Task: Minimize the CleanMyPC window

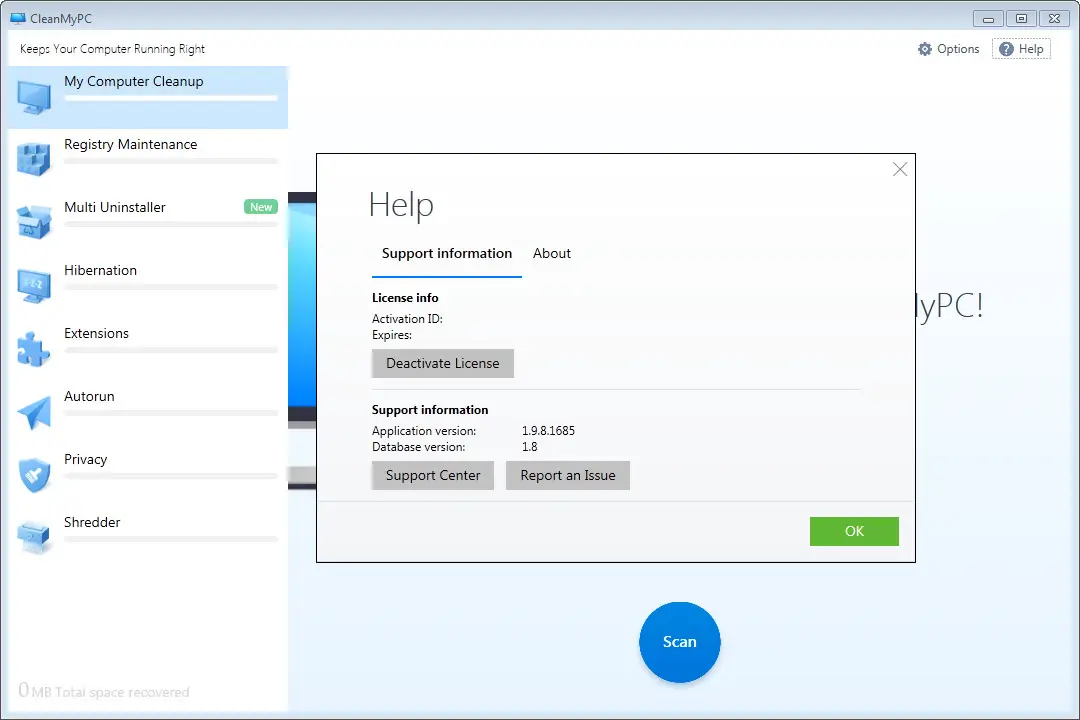Action: click(988, 19)
